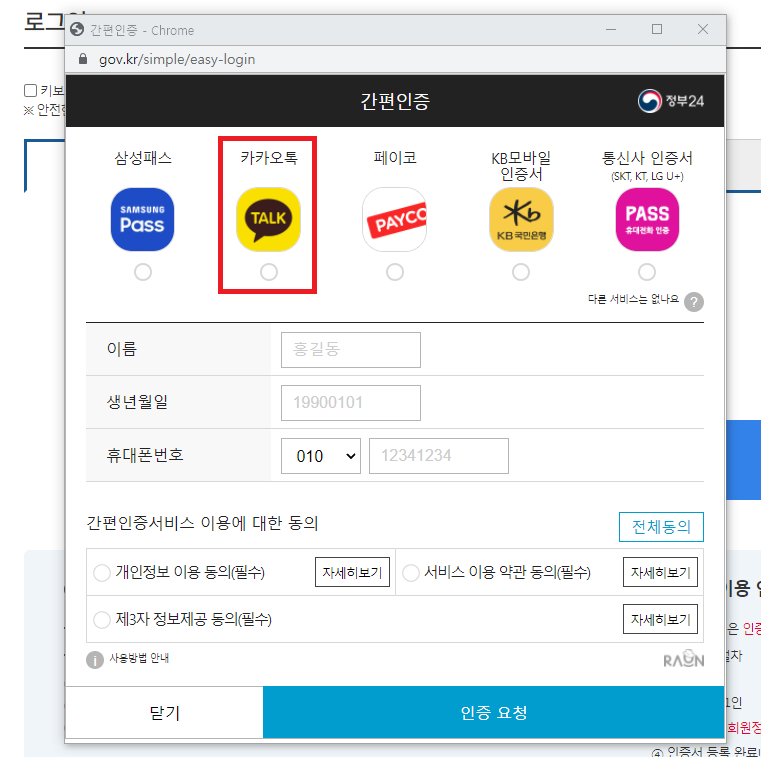Click the 삼성패스 label text
This screenshot has width=761, height=757.
point(143,158)
